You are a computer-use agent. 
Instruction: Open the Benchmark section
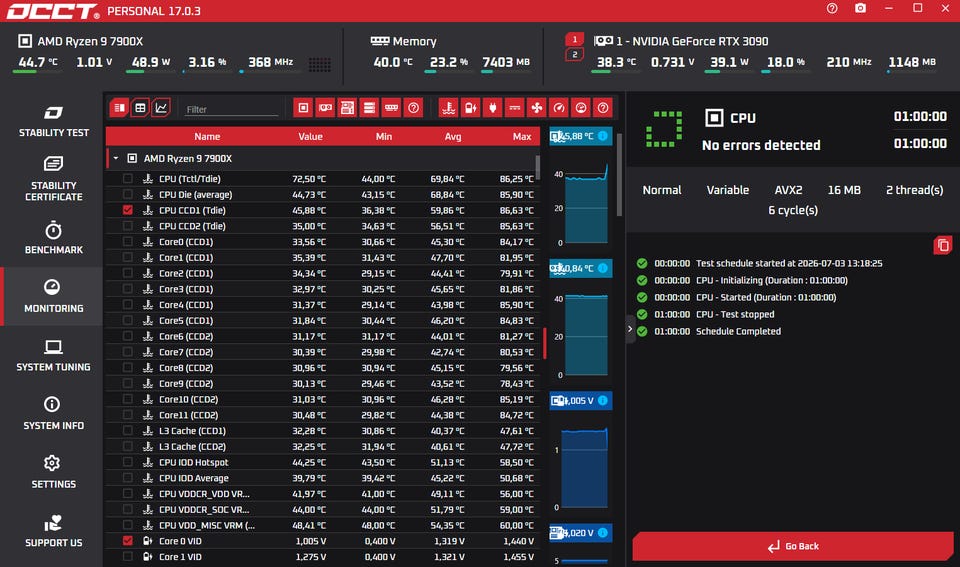click(53, 238)
